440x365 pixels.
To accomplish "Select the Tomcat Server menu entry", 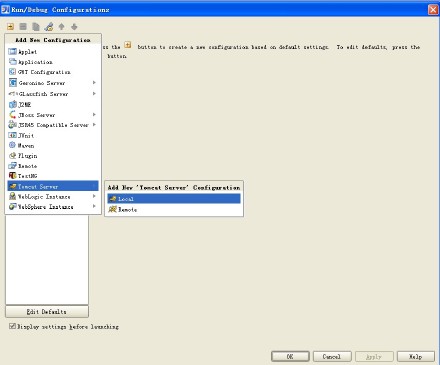I will (x=53, y=186).
